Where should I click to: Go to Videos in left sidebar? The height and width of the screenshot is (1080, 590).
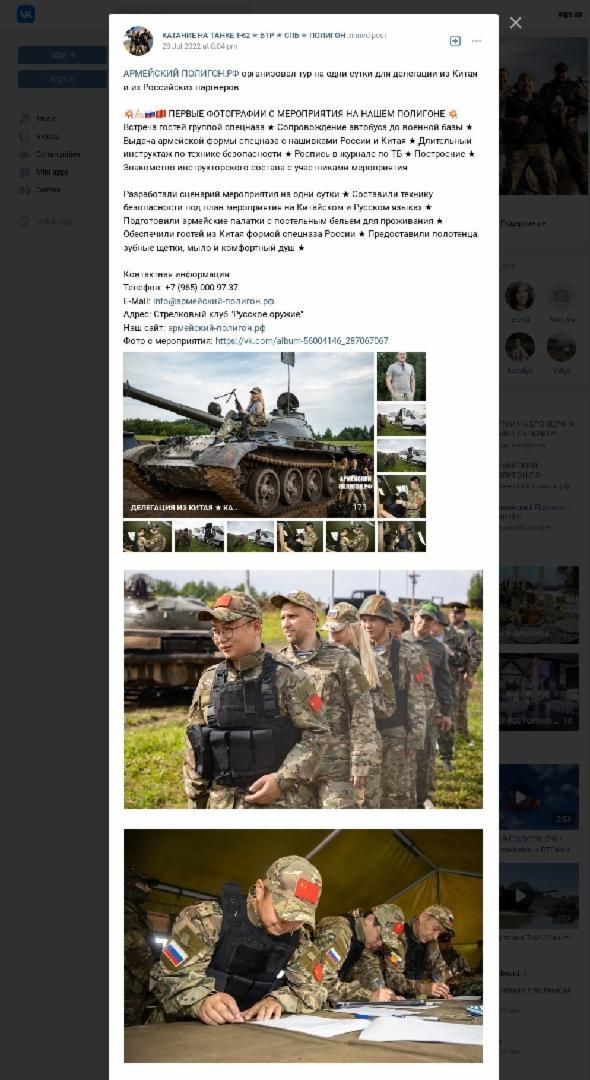click(48, 136)
